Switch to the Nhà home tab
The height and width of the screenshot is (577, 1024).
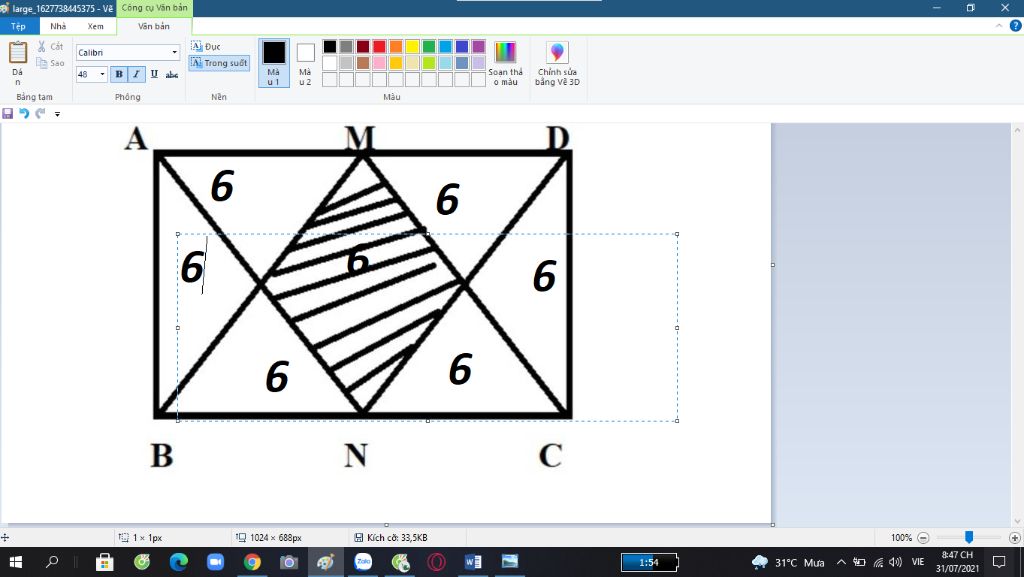[58, 26]
